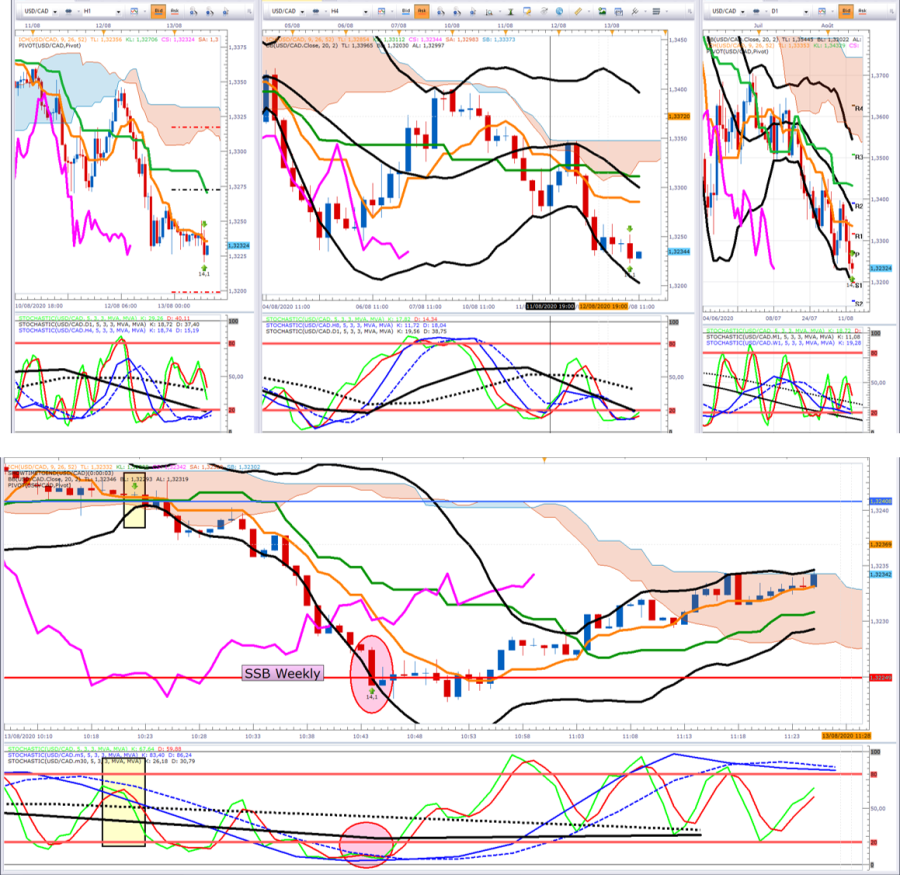This screenshot has width=900, height=875.
Task: Expand the wrench tools dropdown arrow in H4 toolbar
Action: click(646, 11)
